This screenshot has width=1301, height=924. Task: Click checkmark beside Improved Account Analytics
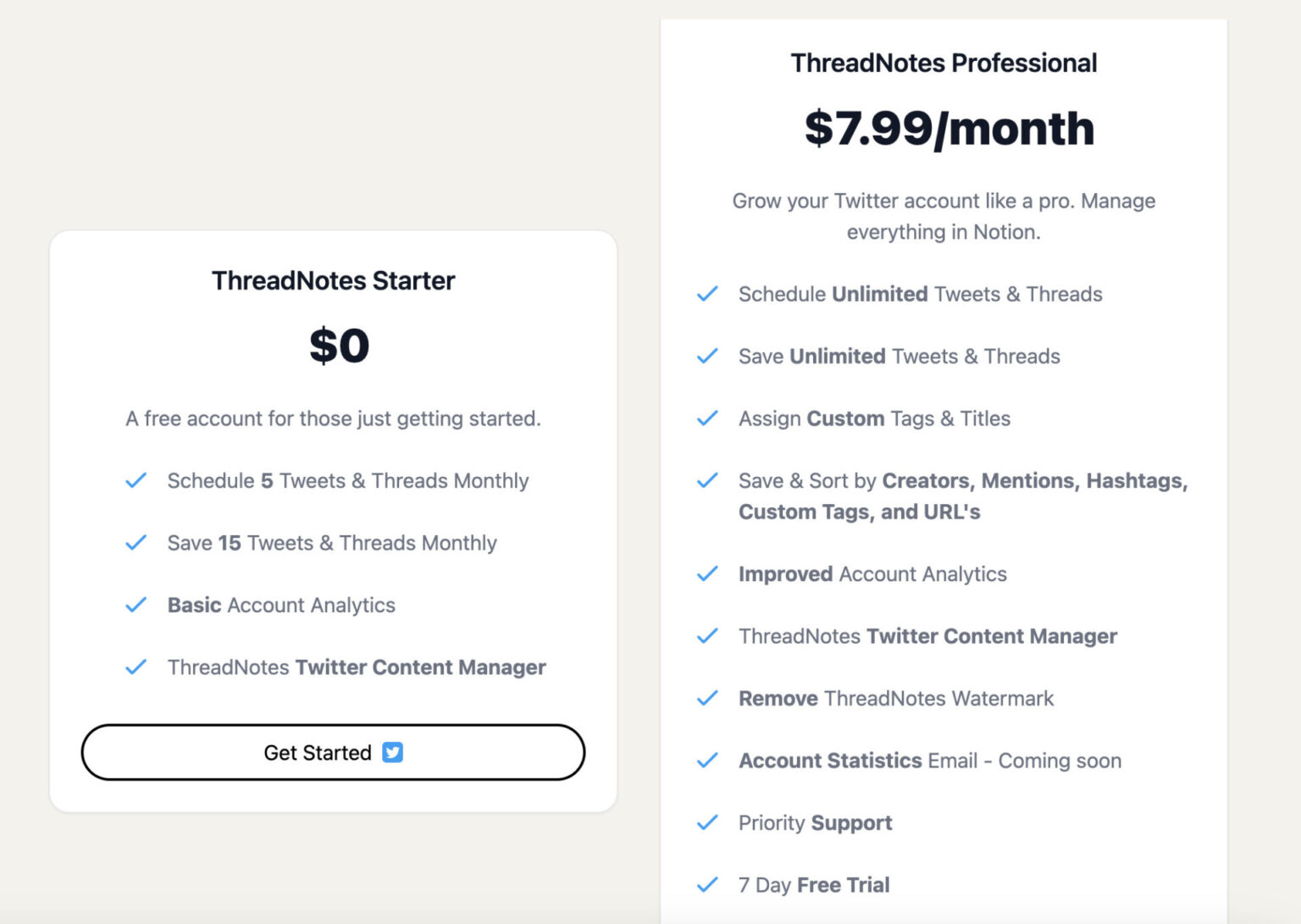pyautogui.click(x=707, y=574)
